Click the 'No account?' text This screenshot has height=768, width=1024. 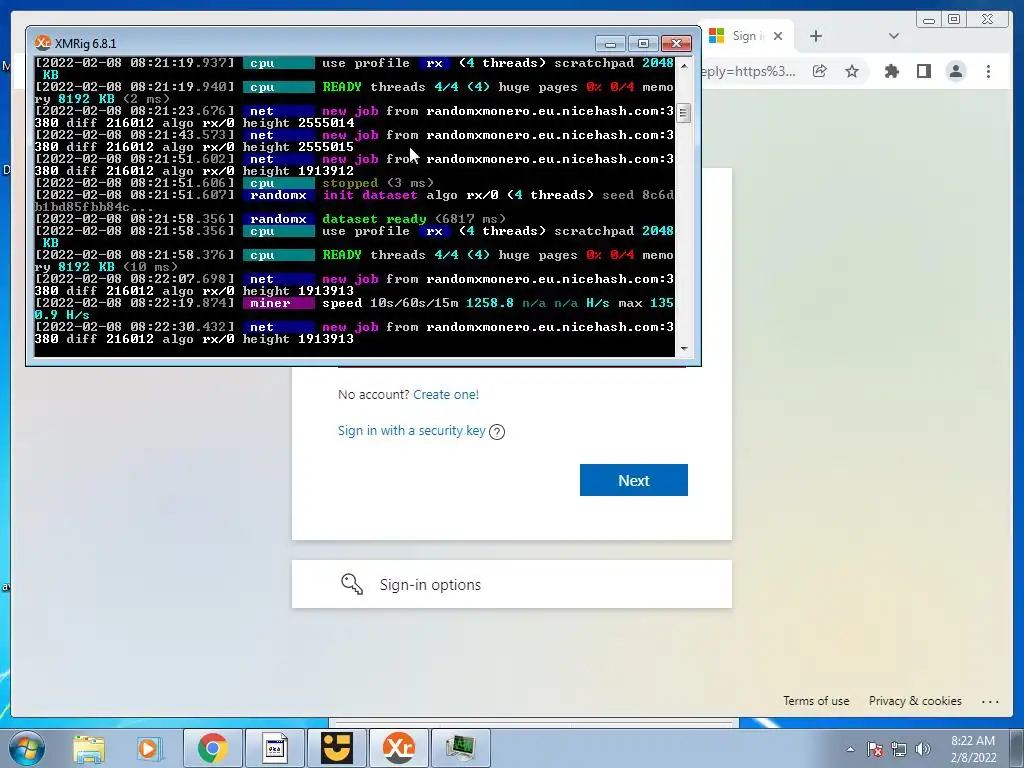click(x=374, y=394)
